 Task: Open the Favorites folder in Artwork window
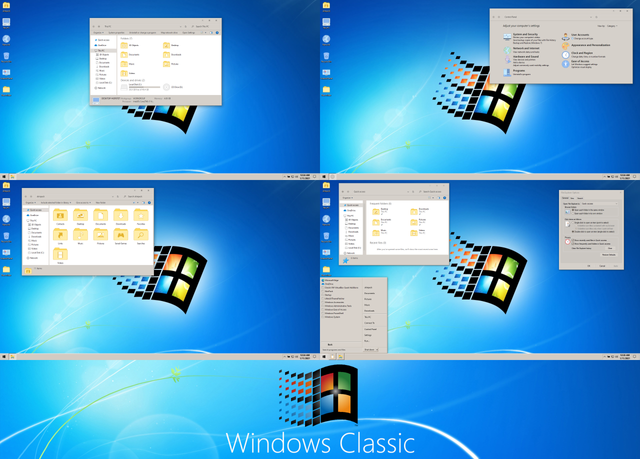[141, 217]
